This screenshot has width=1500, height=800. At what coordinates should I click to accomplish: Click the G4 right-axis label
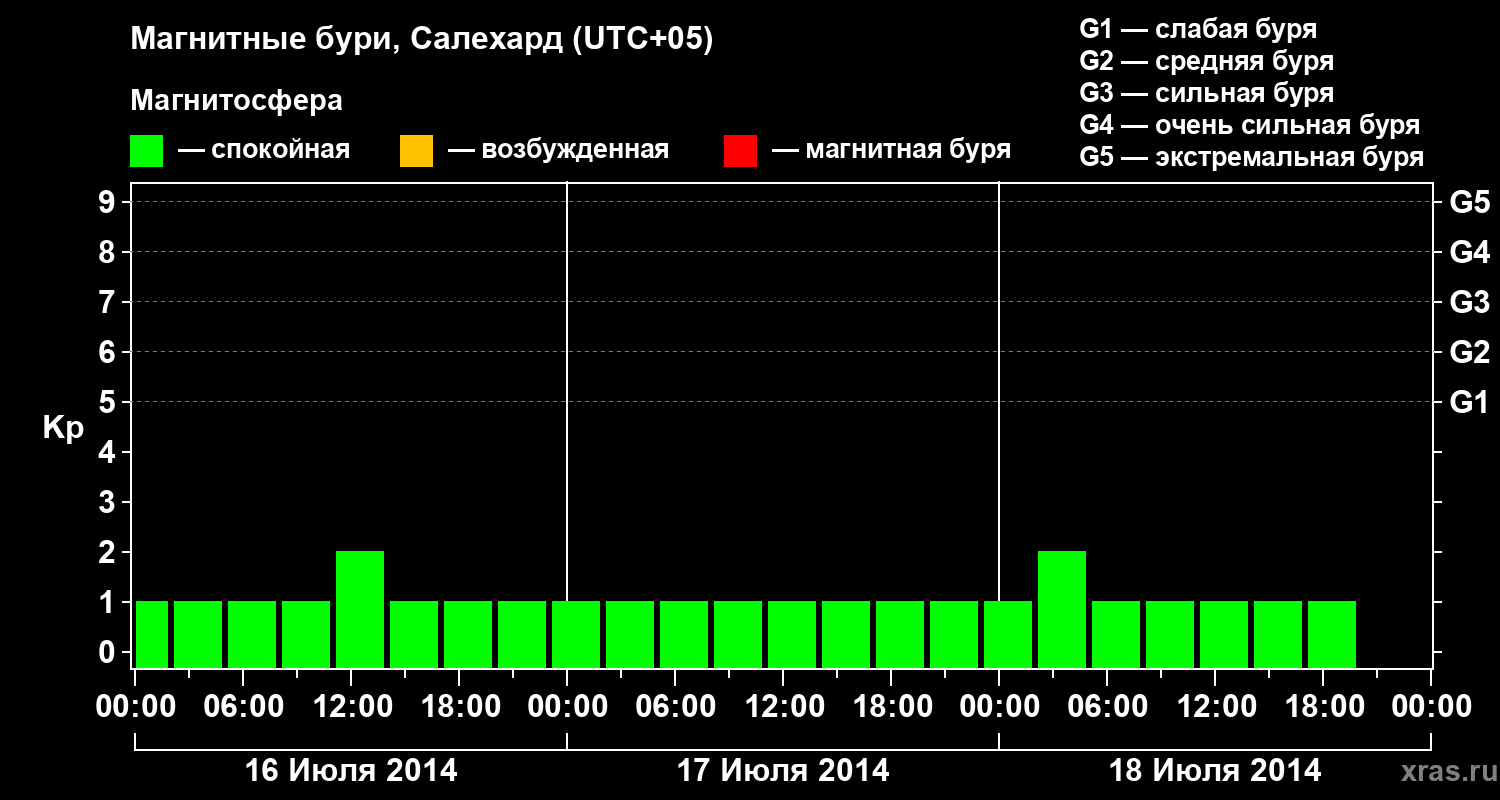coord(1469,252)
